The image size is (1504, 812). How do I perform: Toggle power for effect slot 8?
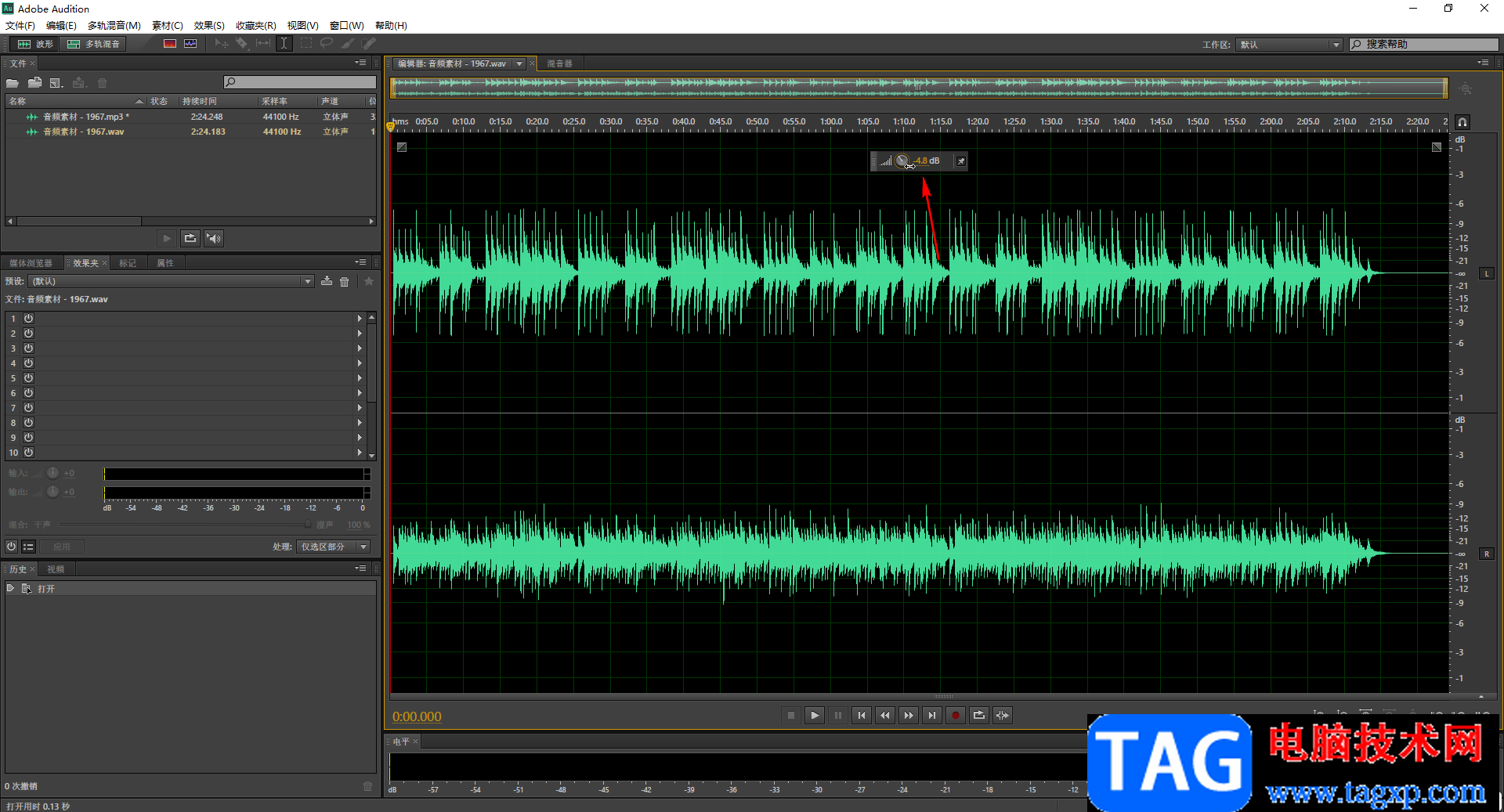point(28,423)
